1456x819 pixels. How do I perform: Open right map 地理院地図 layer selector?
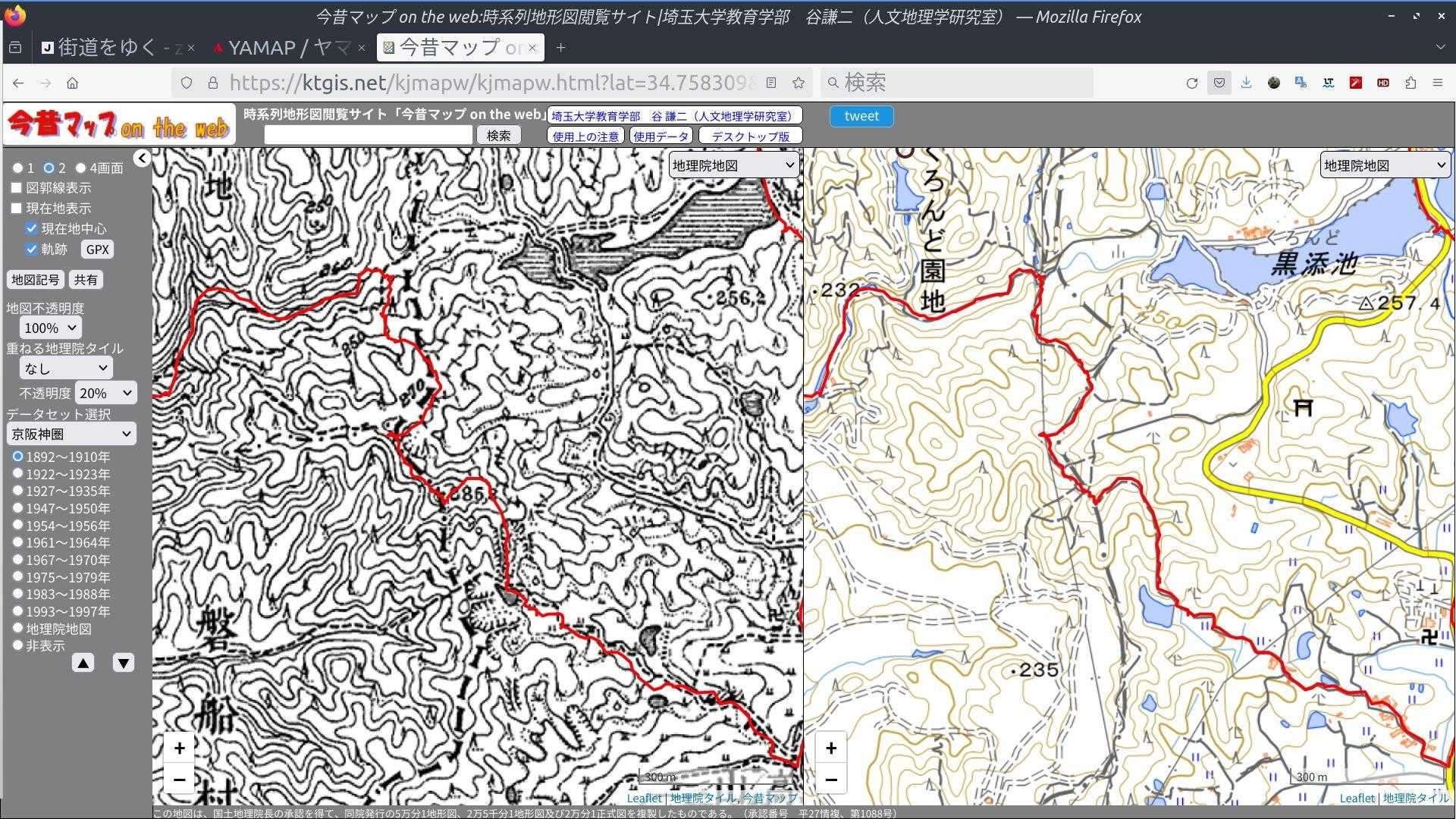point(1384,165)
